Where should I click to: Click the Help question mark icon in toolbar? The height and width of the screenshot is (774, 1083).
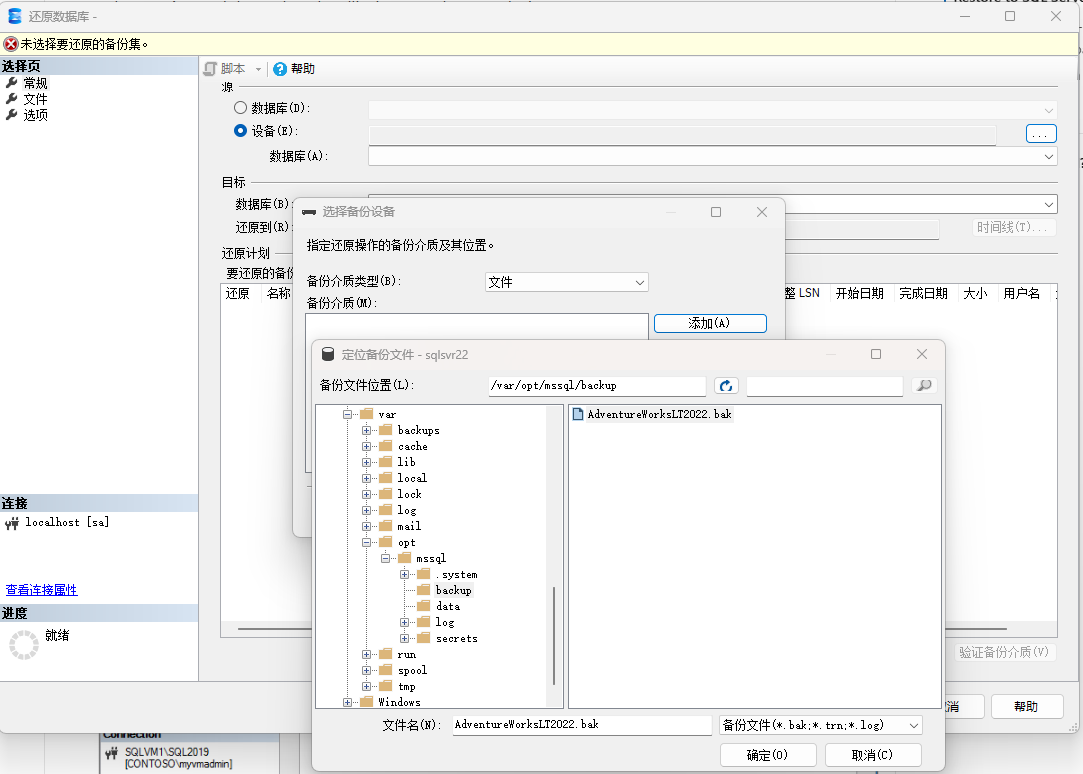click(280, 69)
